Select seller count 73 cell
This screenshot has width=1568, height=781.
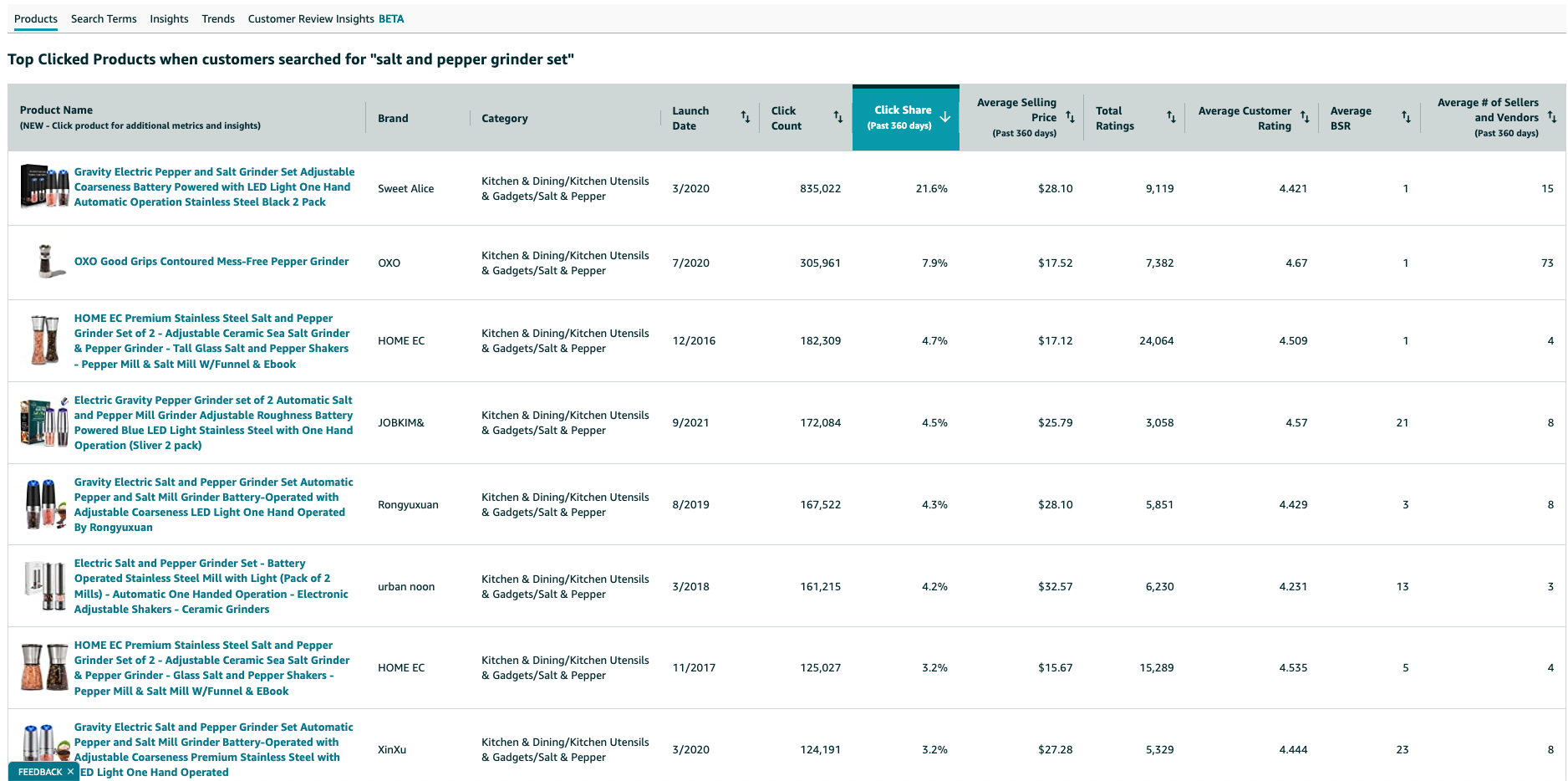tap(1547, 263)
